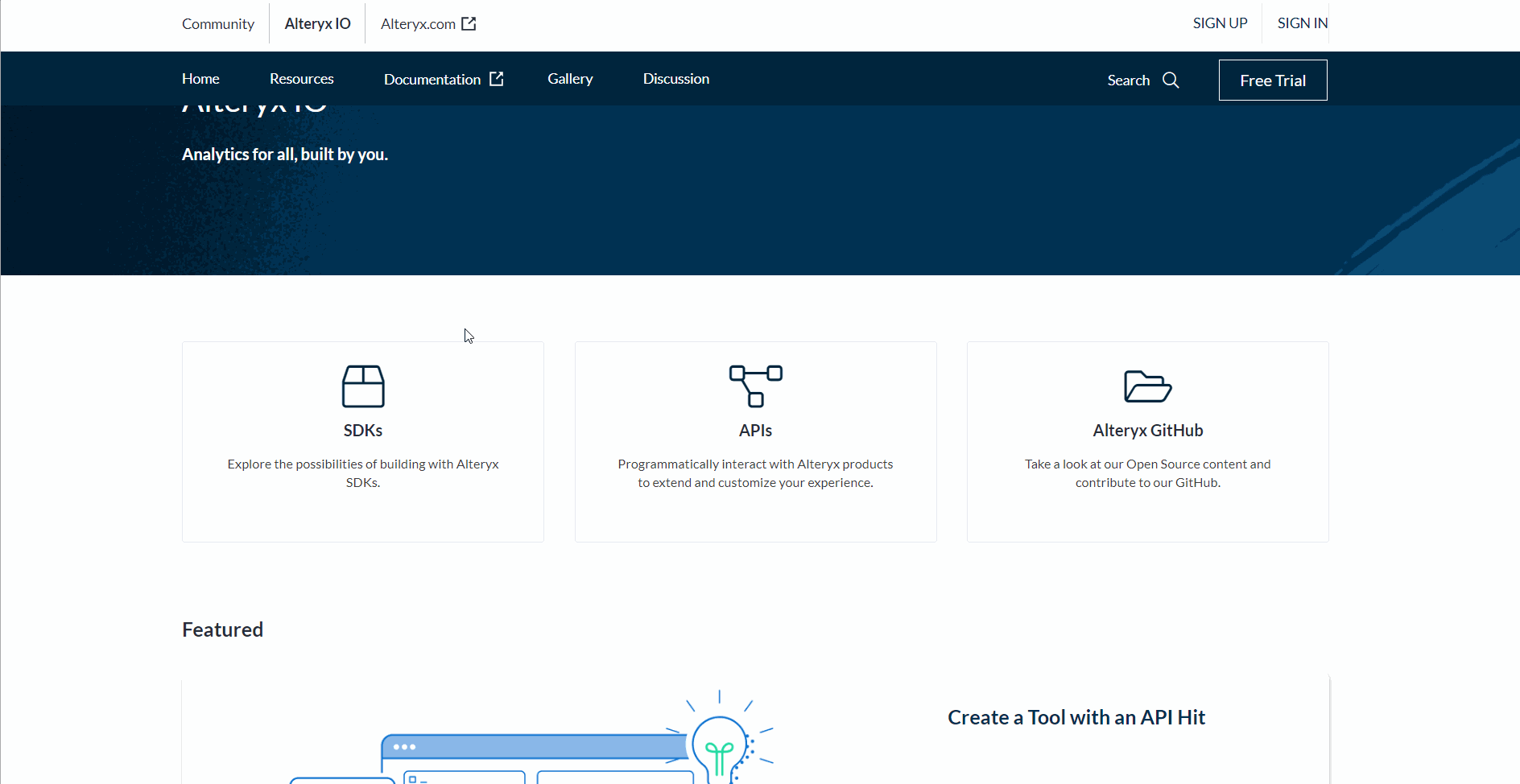Viewport: 1520px width, 784px height.
Task: Open the Alteryx GitHub folder icon
Action: (x=1148, y=386)
